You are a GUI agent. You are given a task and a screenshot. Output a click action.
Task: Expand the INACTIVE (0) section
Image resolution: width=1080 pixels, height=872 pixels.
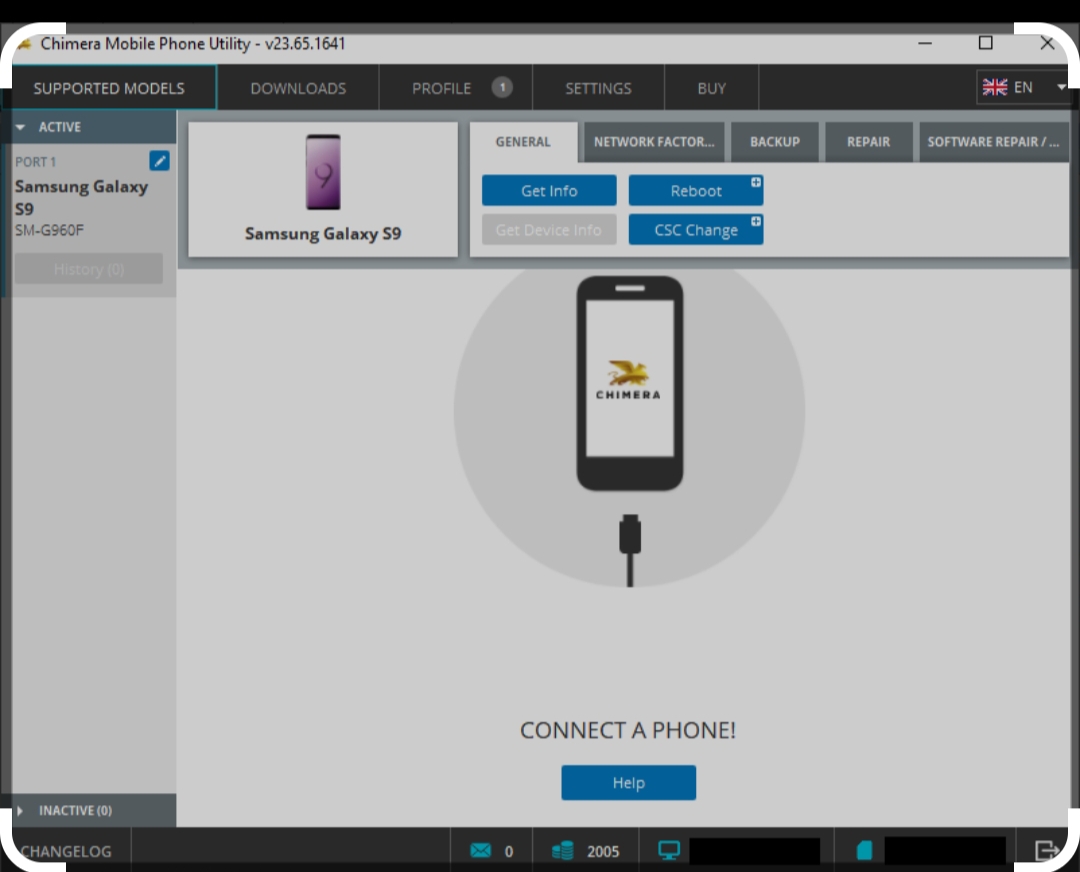click(x=20, y=811)
